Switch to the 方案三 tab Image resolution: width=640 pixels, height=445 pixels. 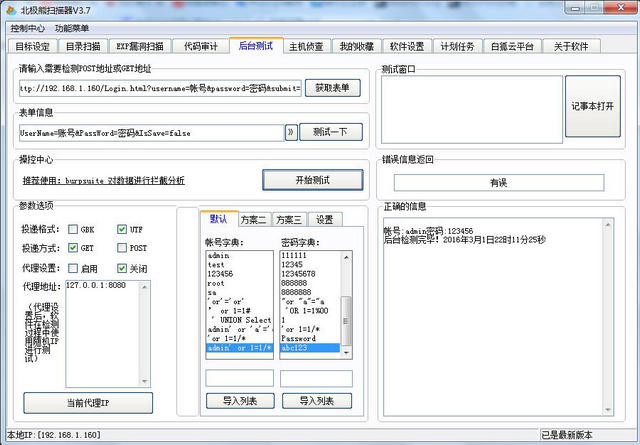pos(289,220)
